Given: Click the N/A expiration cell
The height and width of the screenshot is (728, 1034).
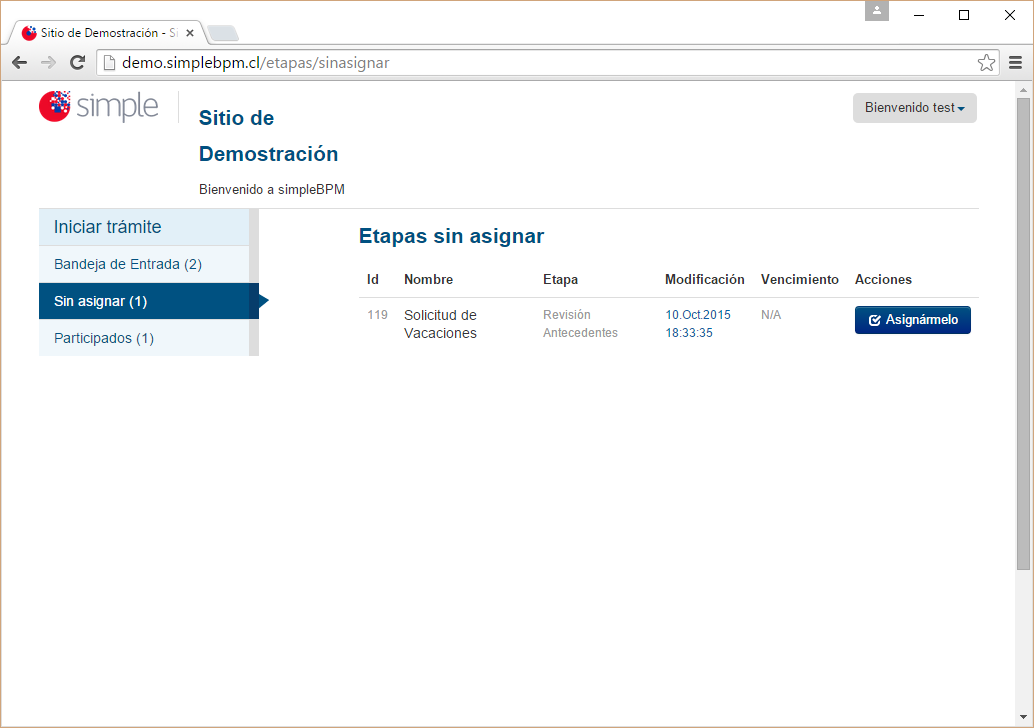Looking at the screenshot, I should (x=771, y=315).
